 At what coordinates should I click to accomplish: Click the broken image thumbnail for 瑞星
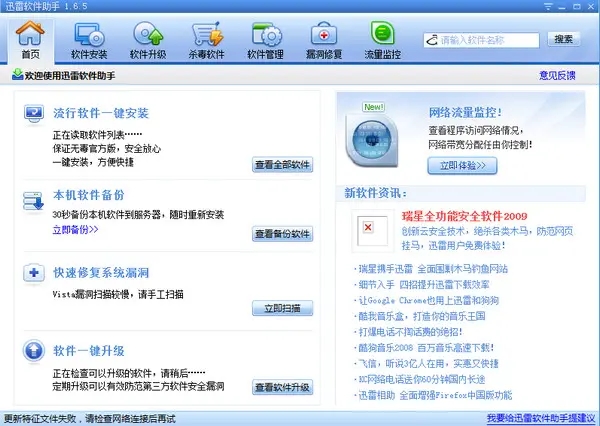pos(372,231)
